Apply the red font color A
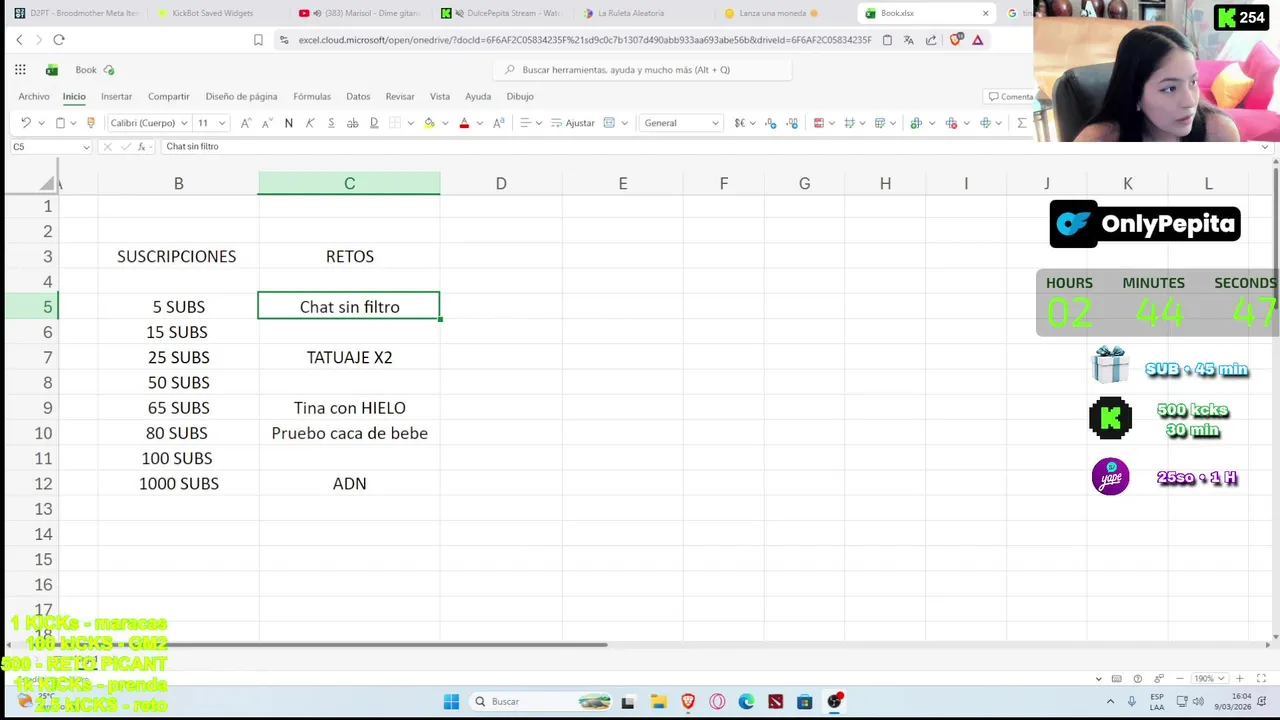 (x=464, y=123)
